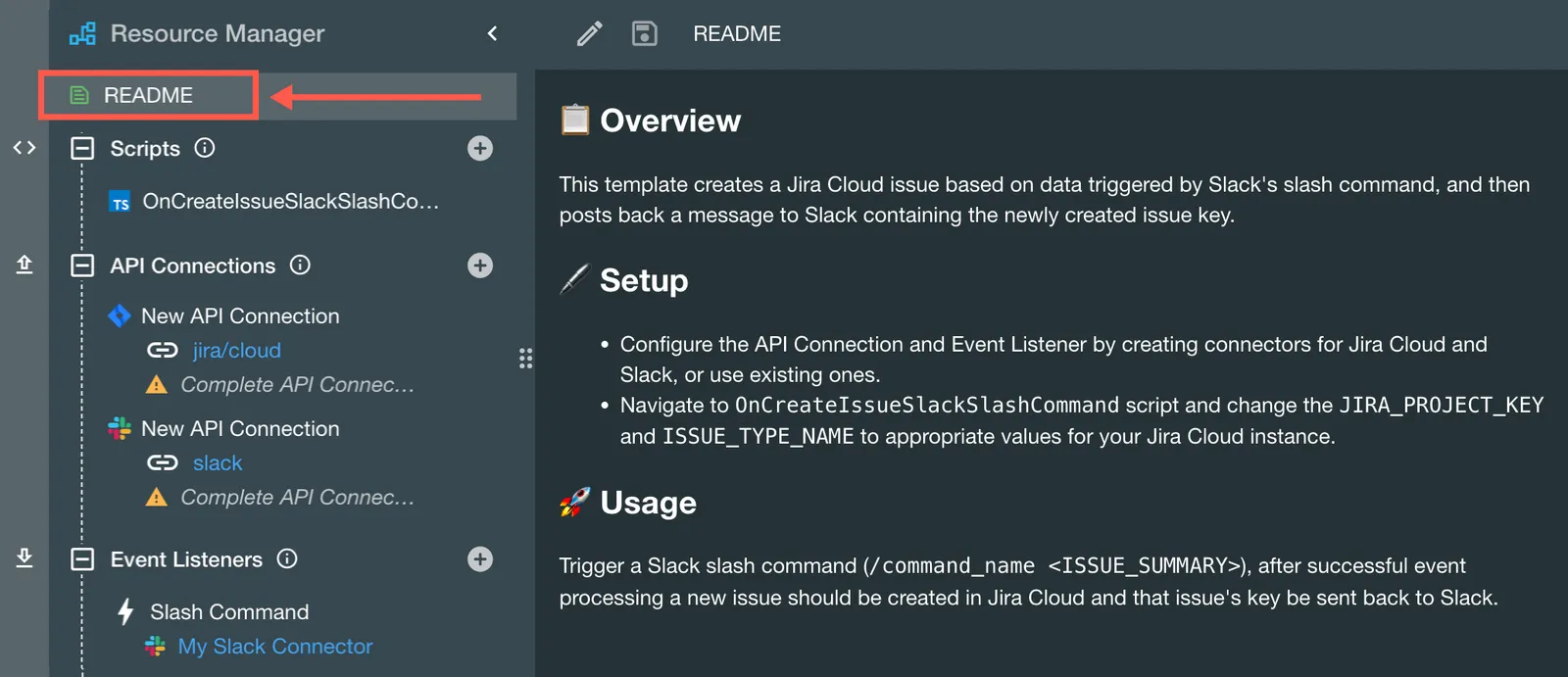Open the code brackets icon in left rail
The image size is (1568, 677).
(x=24, y=148)
